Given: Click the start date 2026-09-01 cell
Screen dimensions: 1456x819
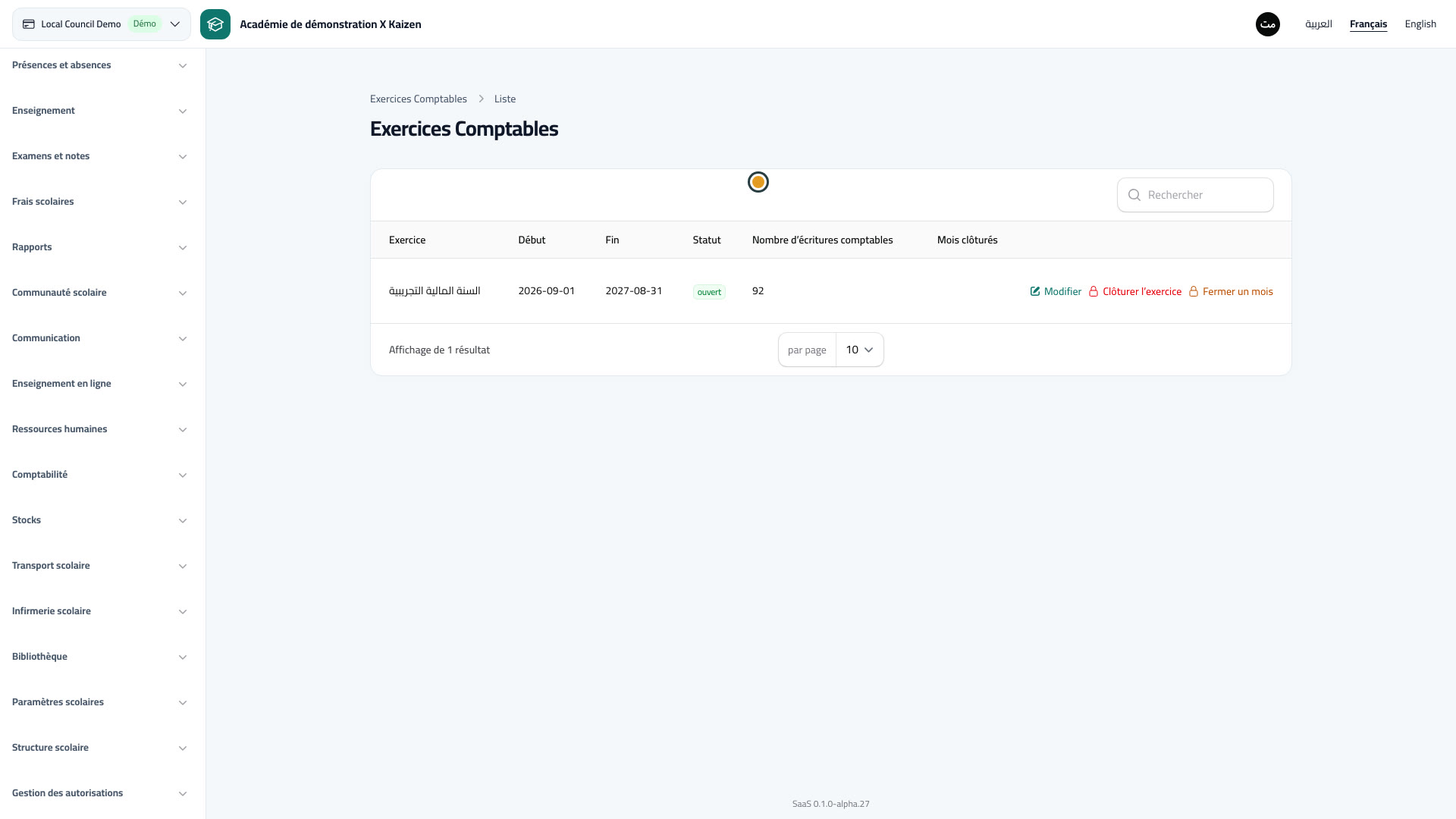Looking at the screenshot, I should click(x=547, y=290).
